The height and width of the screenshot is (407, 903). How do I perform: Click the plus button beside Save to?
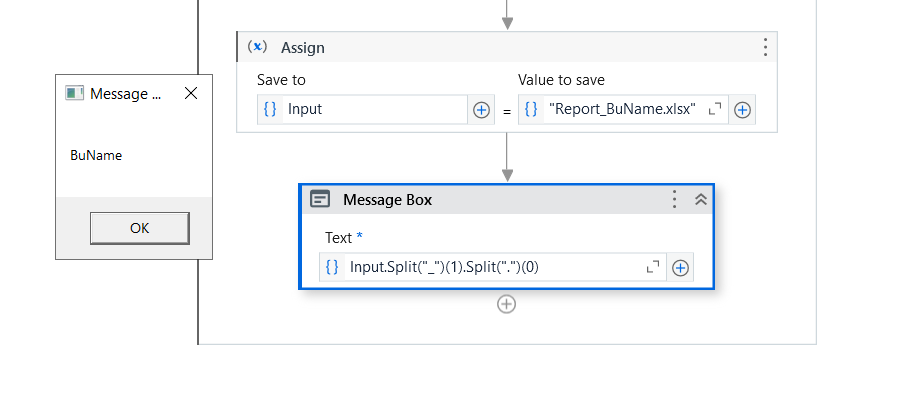click(x=481, y=110)
